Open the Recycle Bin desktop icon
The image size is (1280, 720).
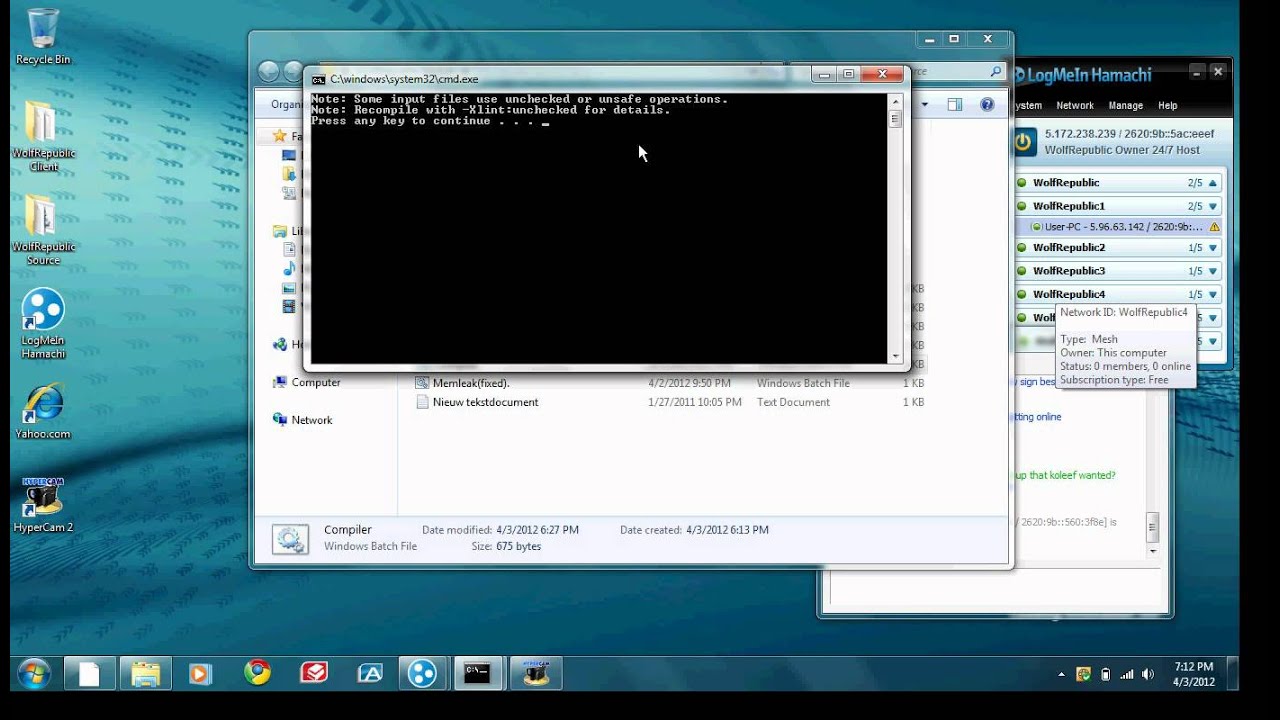click(x=43, y=36)
